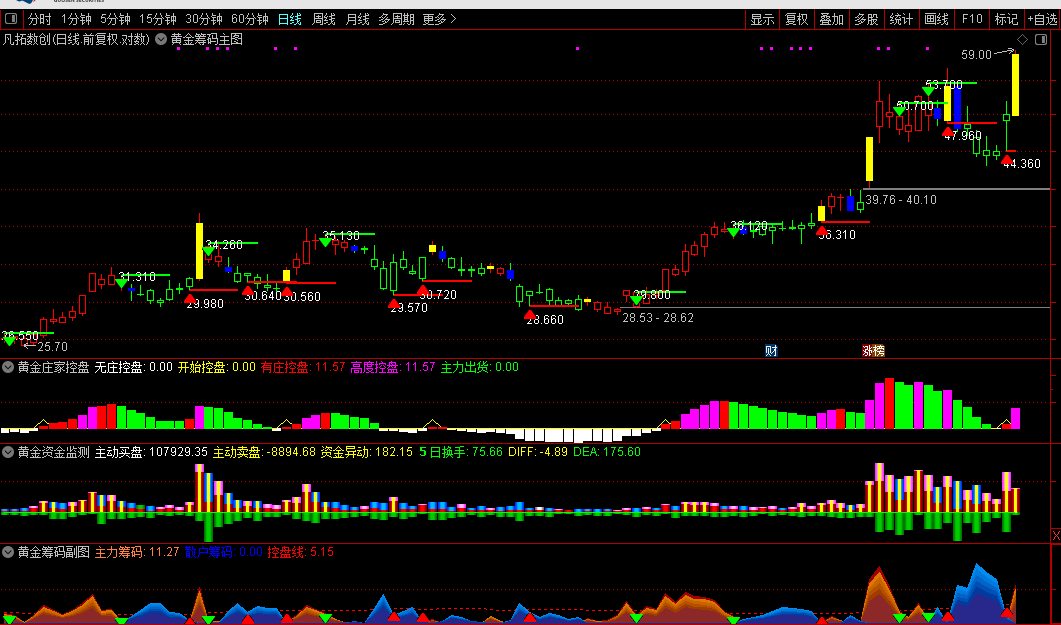Switch to the 1分钟 period tab
1061x625 pixels.
[76, 19]
